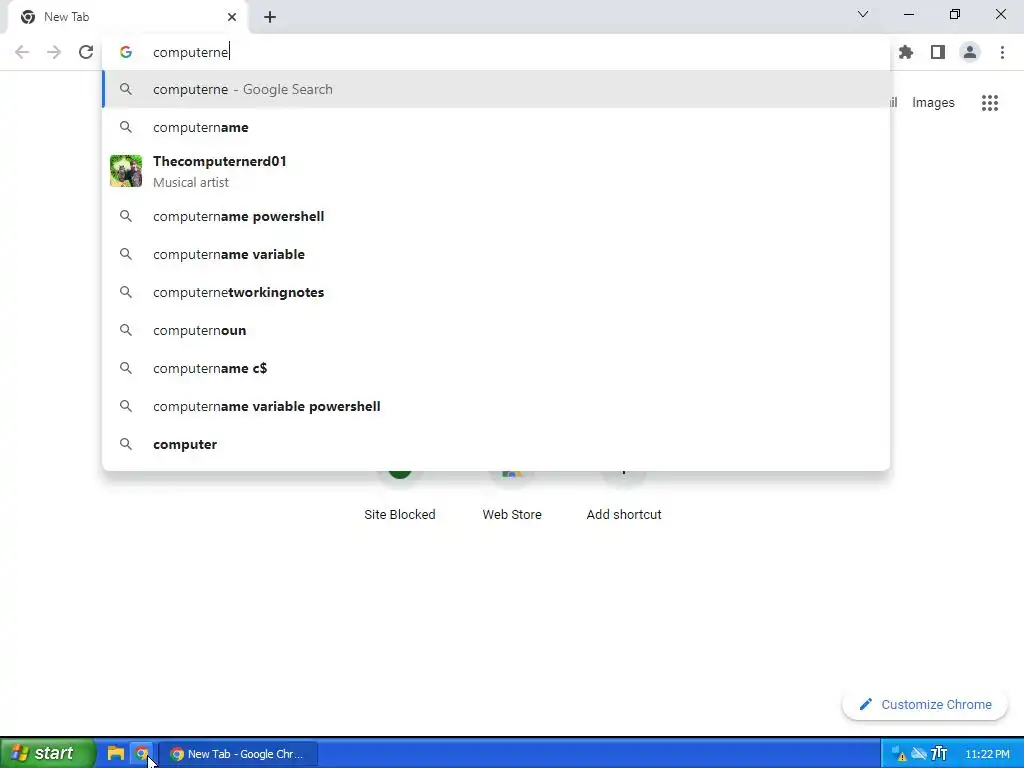Open the Google apps grid
The width and height of the screenshot is (1024, 768).
[x=990, y=103]
